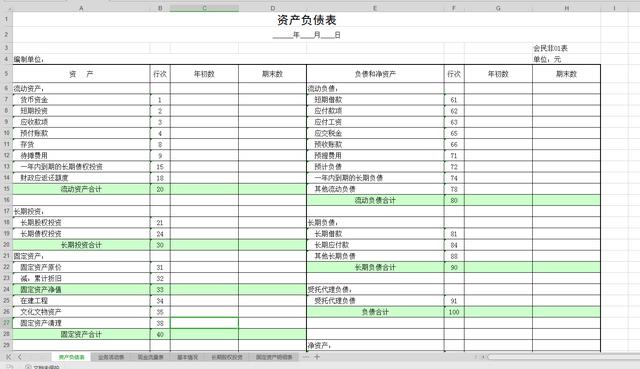Select the 短期借款 cell
This screenshot has height=369, width=640.
[375, 100]
